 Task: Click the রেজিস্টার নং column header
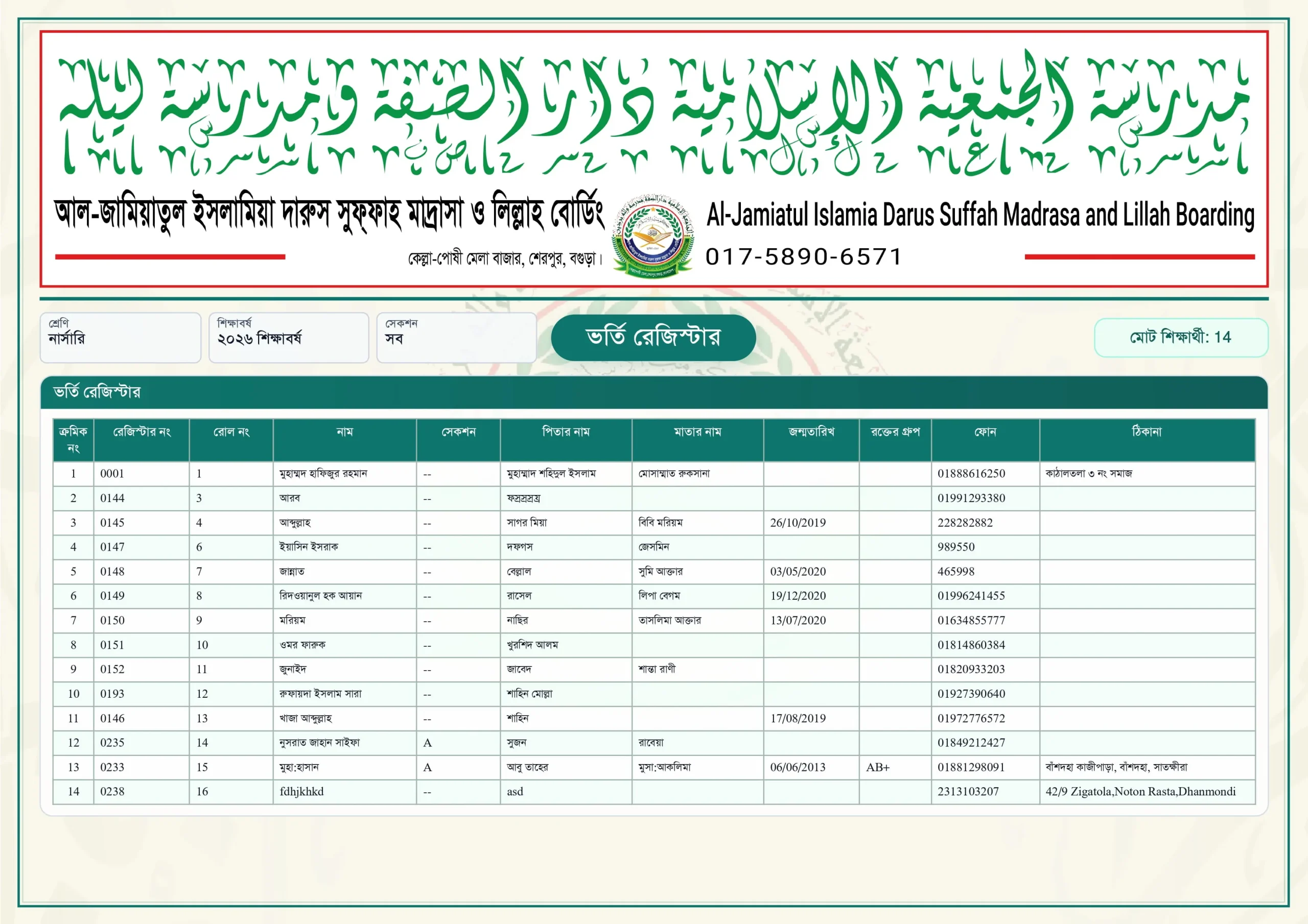click(x=142, y=440)
